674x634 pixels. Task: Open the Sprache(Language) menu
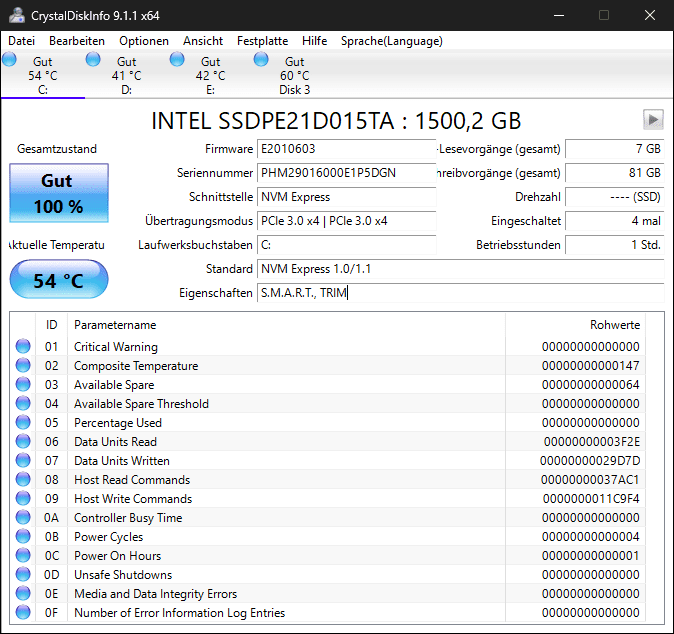392,41
